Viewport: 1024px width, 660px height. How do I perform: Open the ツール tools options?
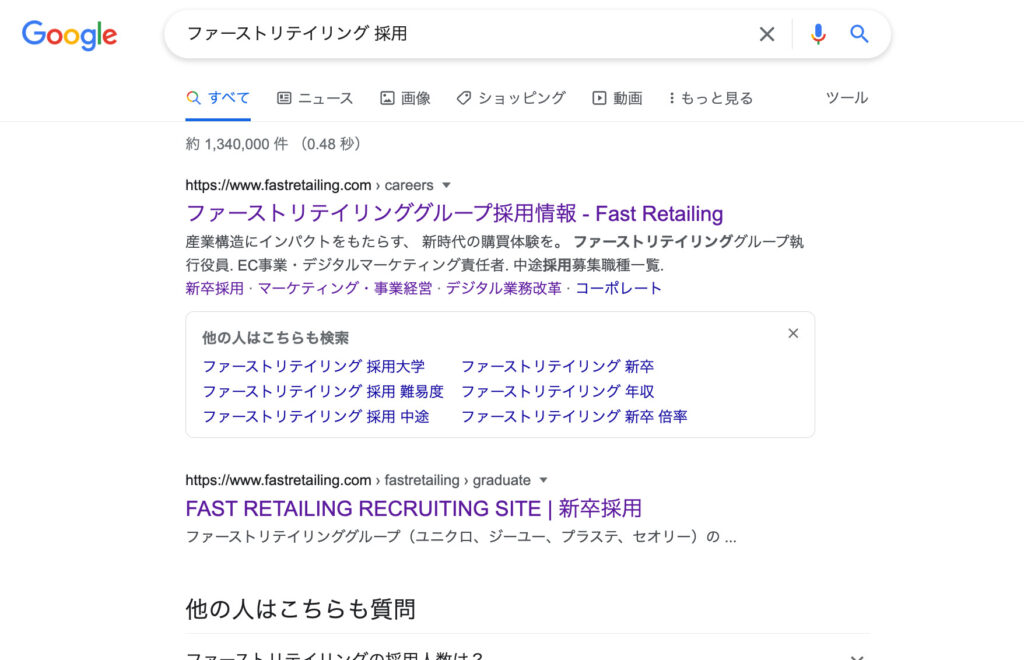click(x=846, y=98)
